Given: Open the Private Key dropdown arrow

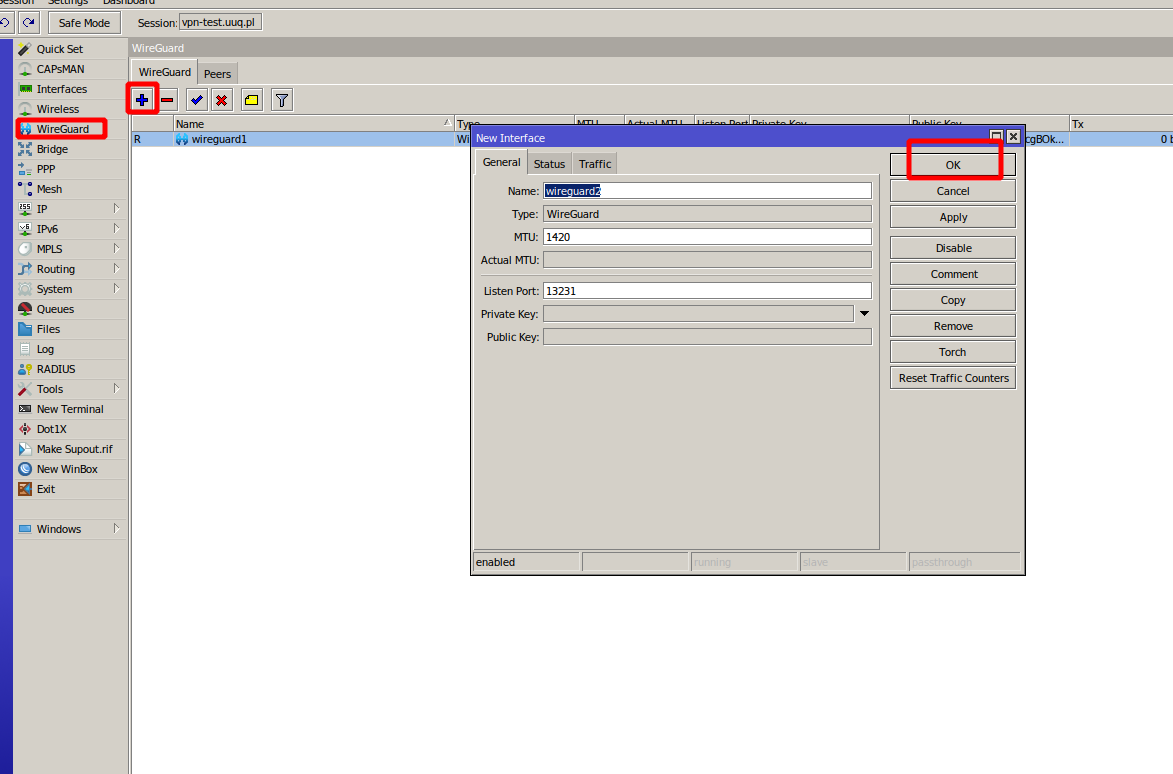Looking at the screenshot, I should [x=863, y=312].
